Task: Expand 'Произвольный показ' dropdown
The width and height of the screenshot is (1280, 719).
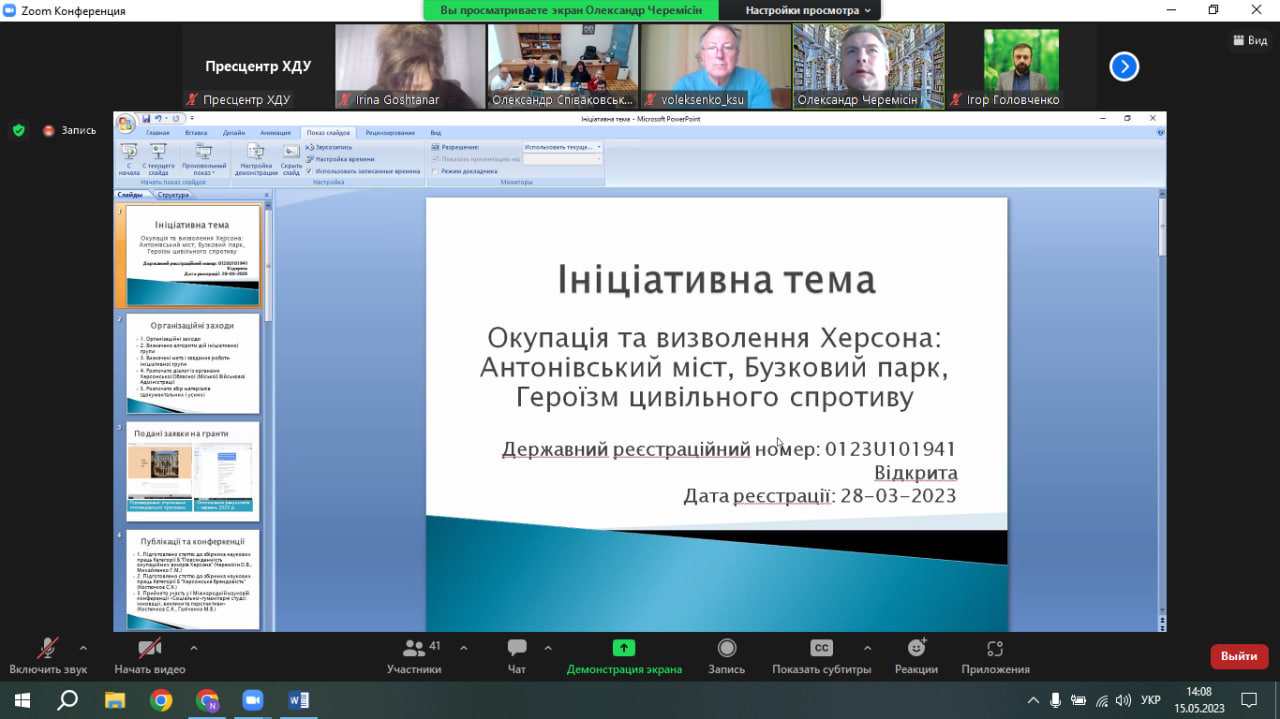Action: 204,159
